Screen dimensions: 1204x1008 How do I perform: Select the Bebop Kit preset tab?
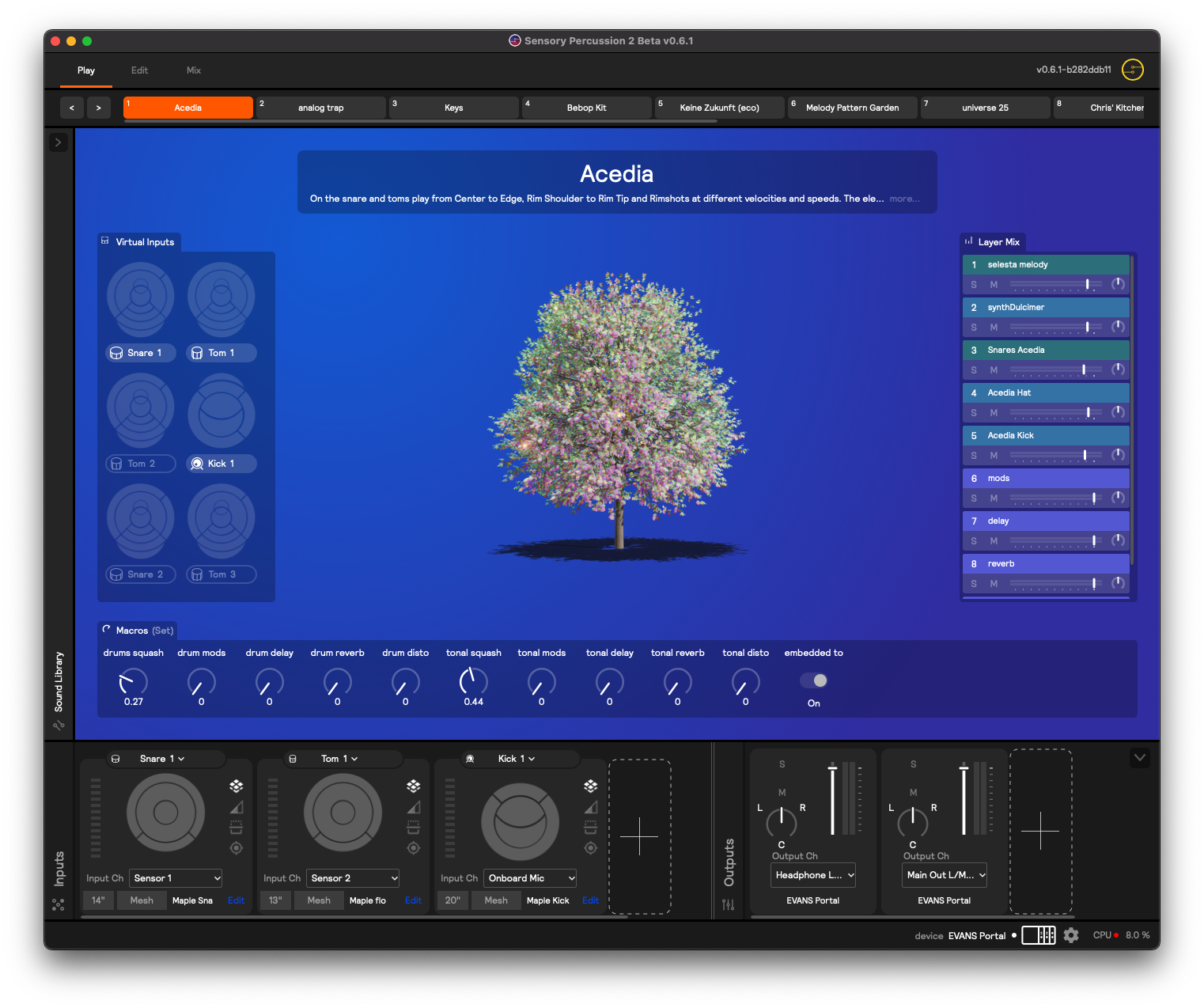[x=586, y=108]
